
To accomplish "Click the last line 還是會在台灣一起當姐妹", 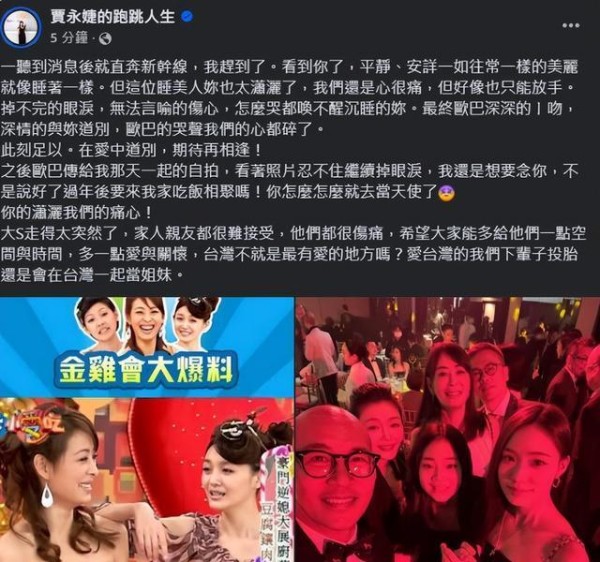I will click(x=92, y=275).
